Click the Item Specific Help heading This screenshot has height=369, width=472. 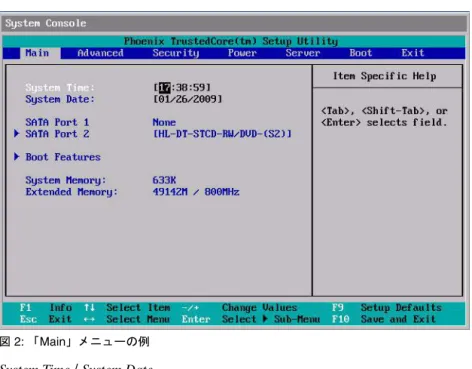[384, 76]
